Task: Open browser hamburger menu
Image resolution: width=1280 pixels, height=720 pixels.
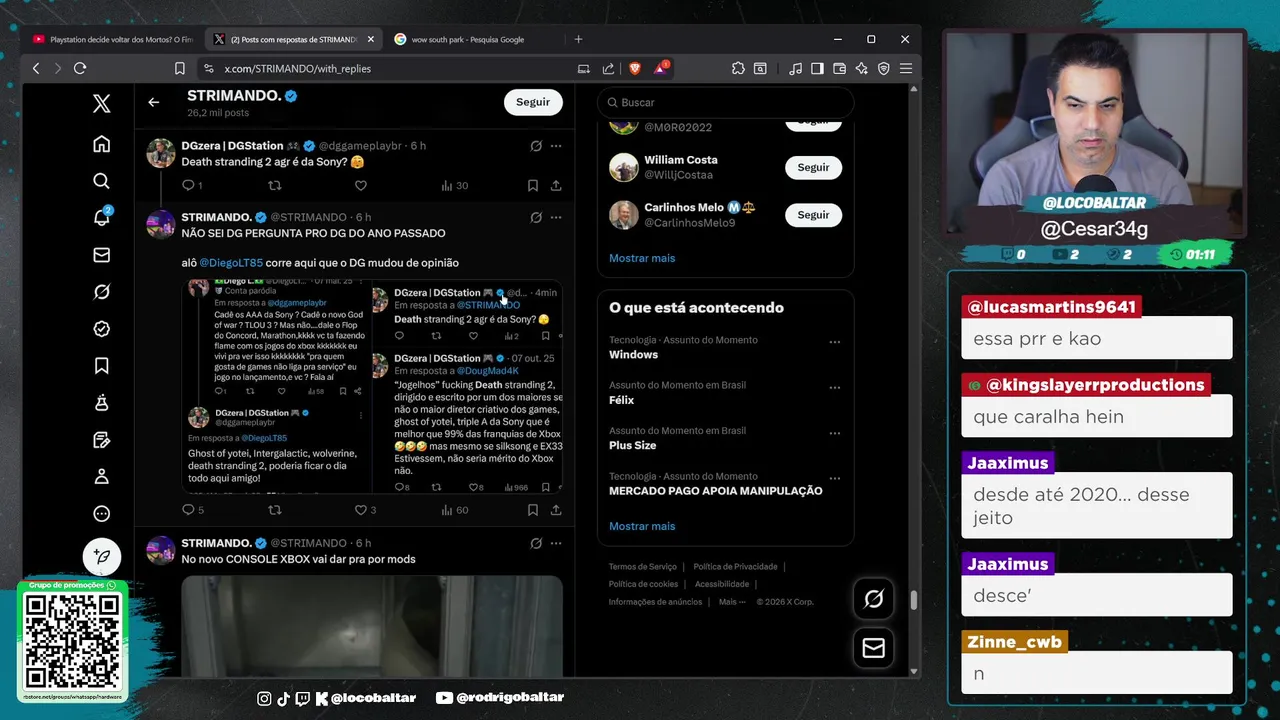Action: (905, 68)
